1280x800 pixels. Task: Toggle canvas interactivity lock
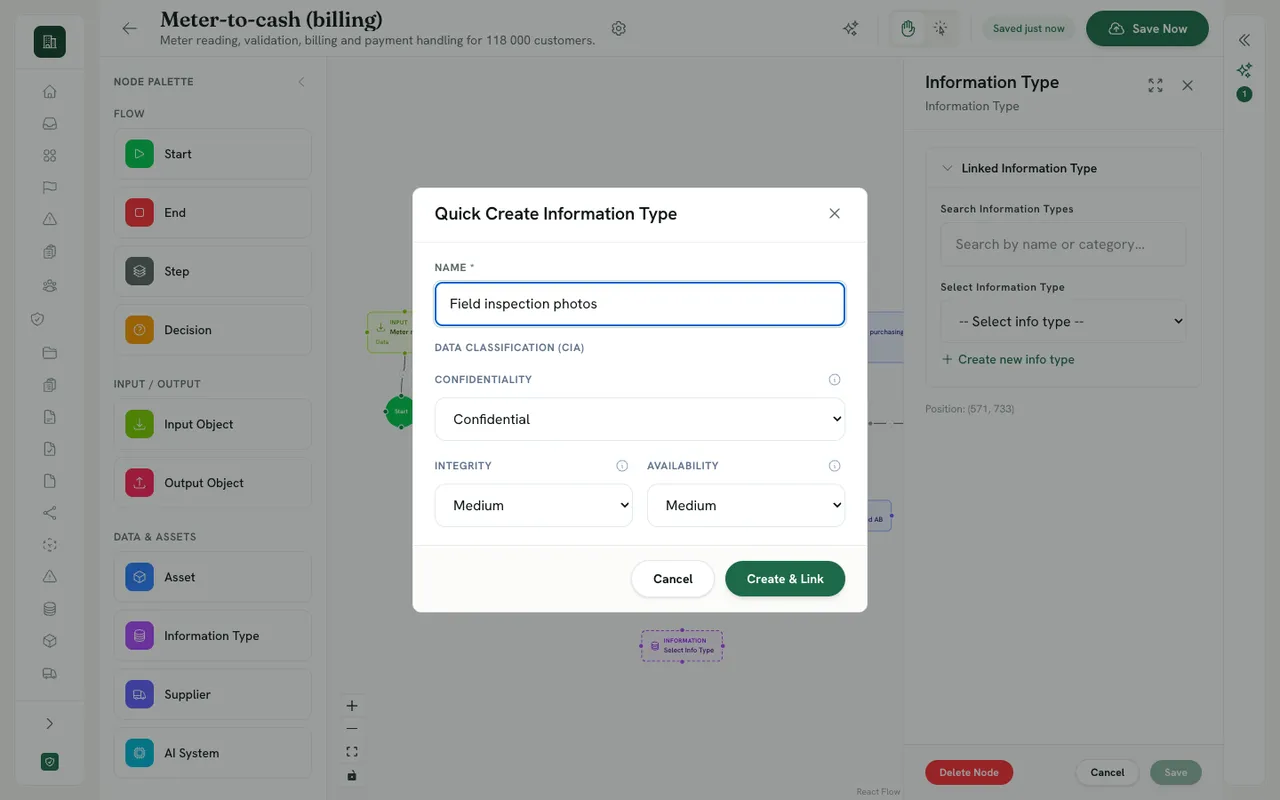[x=352, y=775]
